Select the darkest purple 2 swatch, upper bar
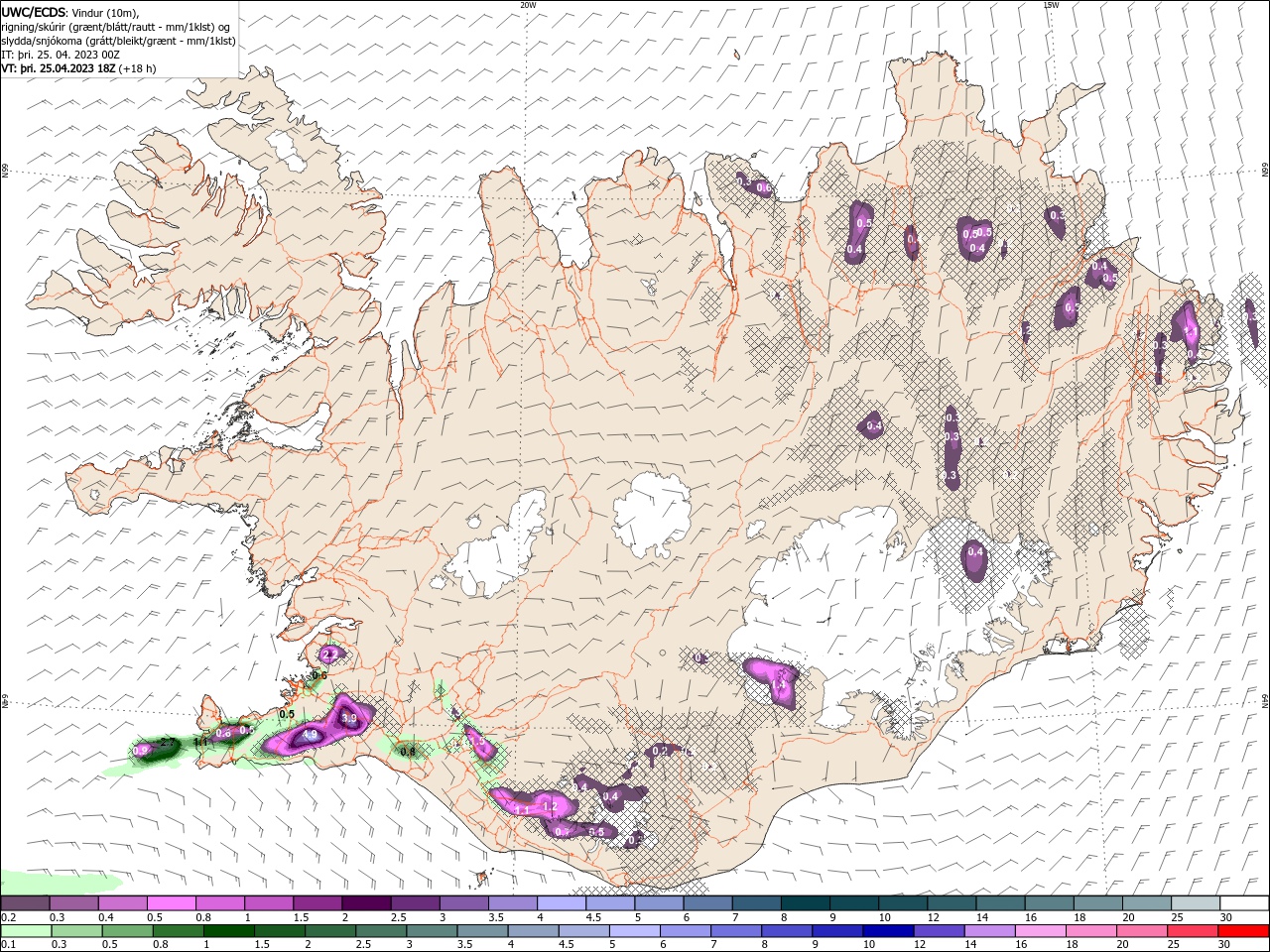This screenshot has width=1270, height=952. (x=365, y=903)
